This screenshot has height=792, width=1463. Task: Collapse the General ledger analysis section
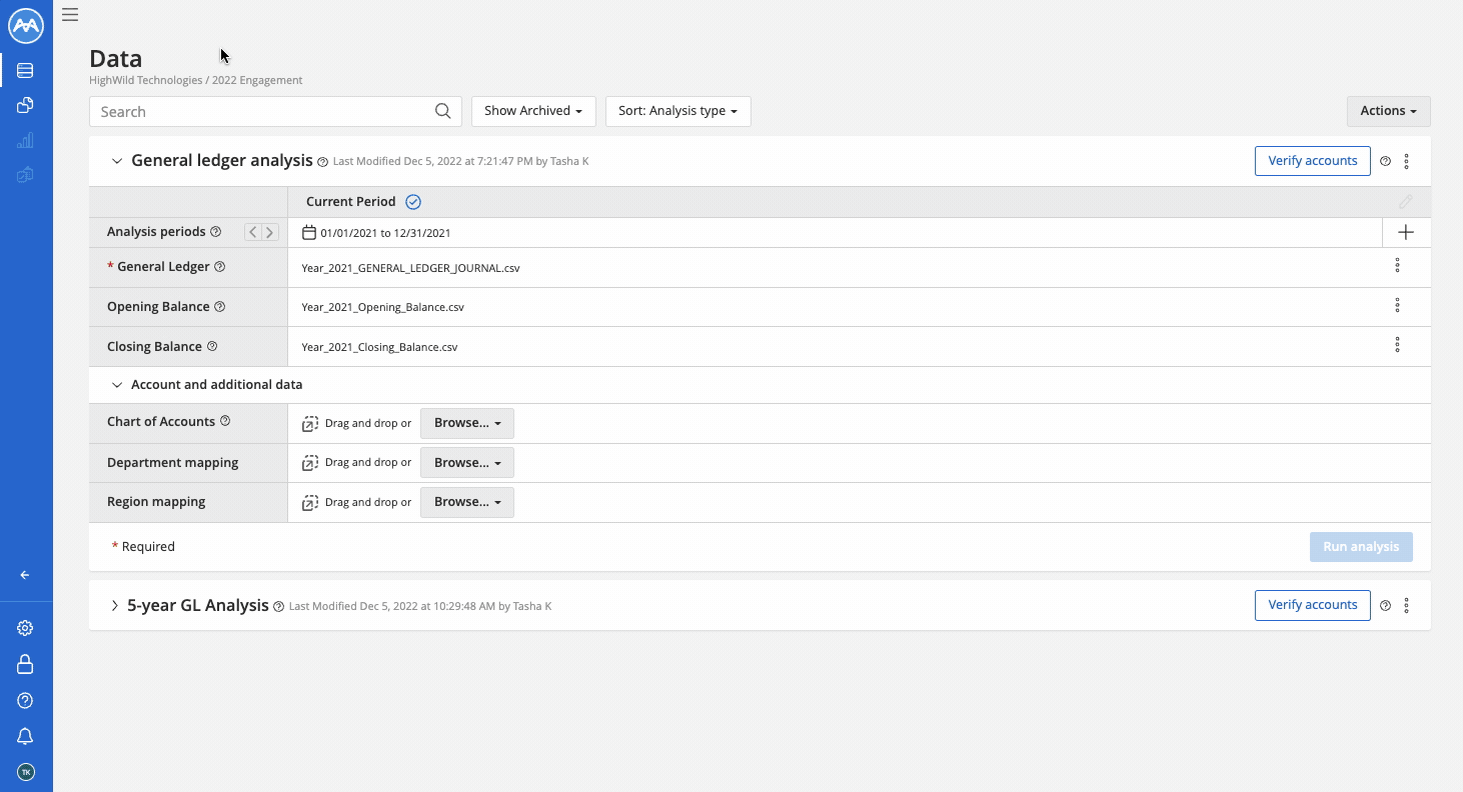tap(117, 161)
